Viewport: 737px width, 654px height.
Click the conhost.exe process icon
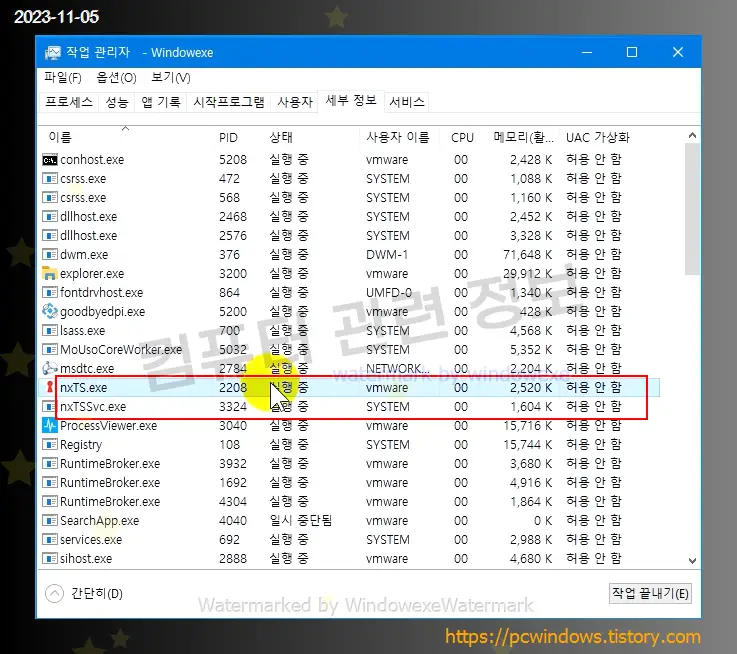(x=50, y=160)
